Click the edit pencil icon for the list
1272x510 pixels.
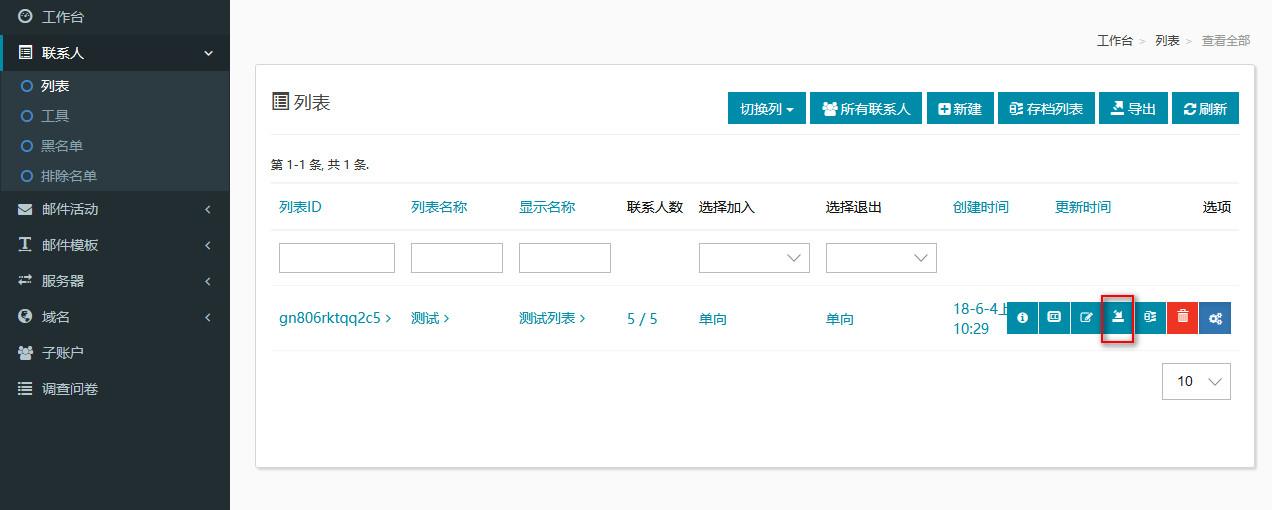pyautogui.click(x=1086, y=318)
